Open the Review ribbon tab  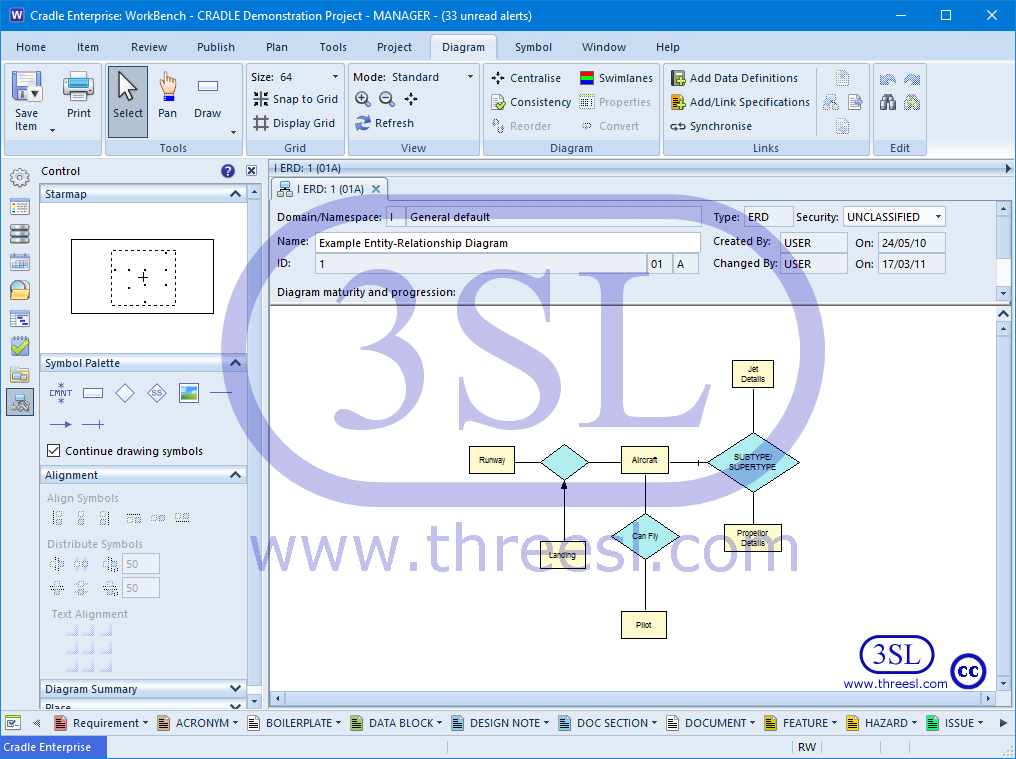[149, 47]
